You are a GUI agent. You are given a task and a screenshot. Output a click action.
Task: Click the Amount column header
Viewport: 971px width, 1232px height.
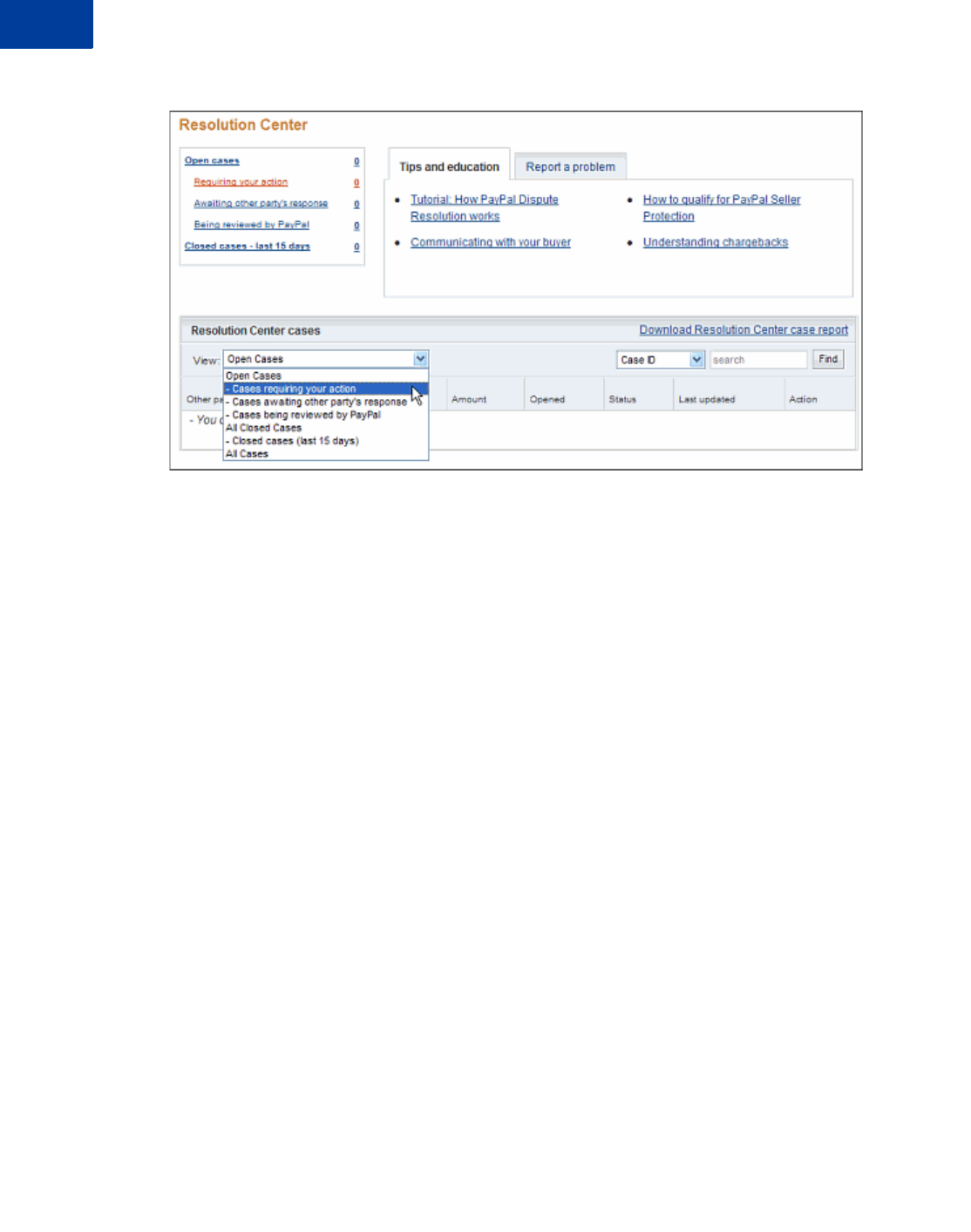(469, 399)
